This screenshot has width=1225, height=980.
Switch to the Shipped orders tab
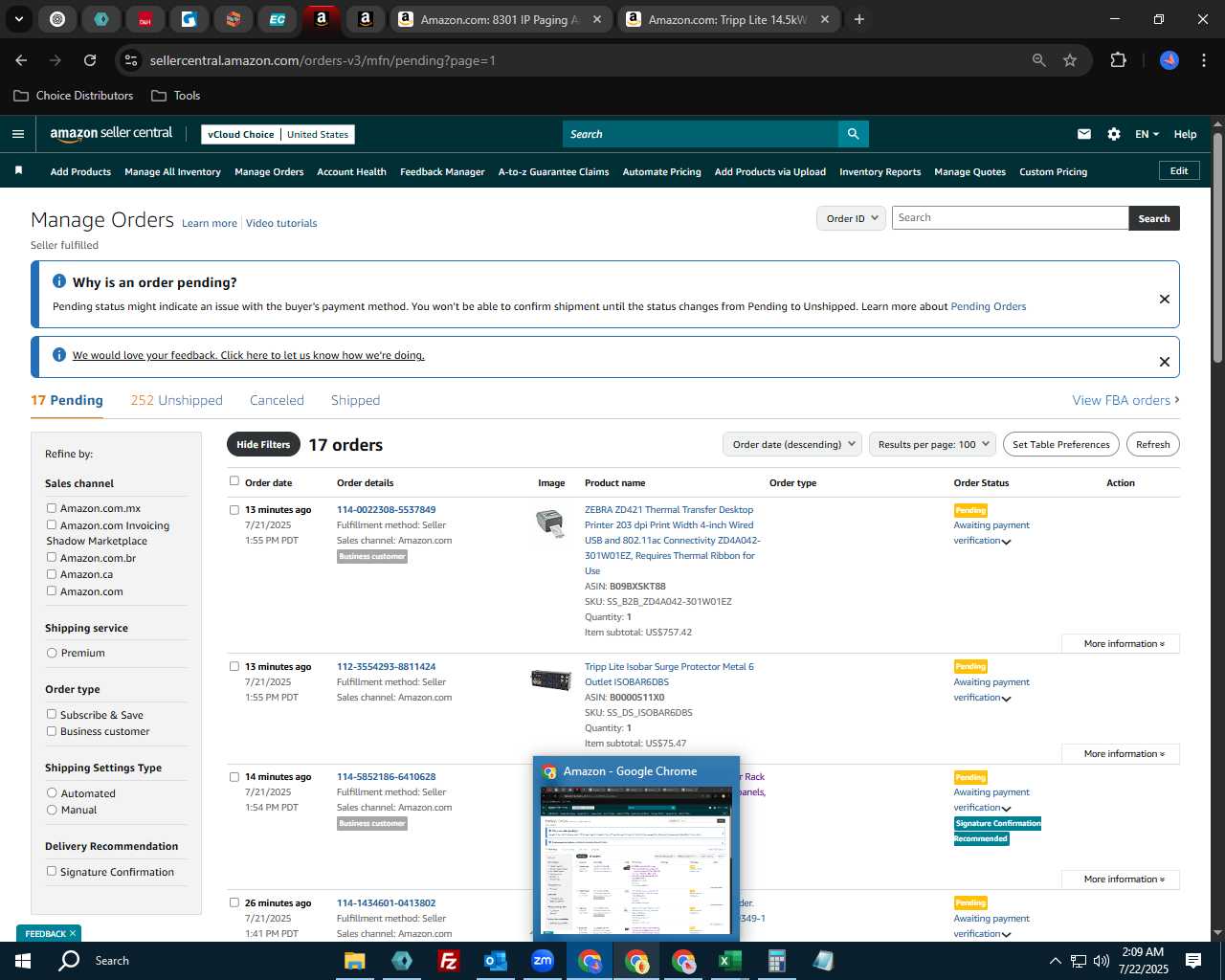click(355, 400)
